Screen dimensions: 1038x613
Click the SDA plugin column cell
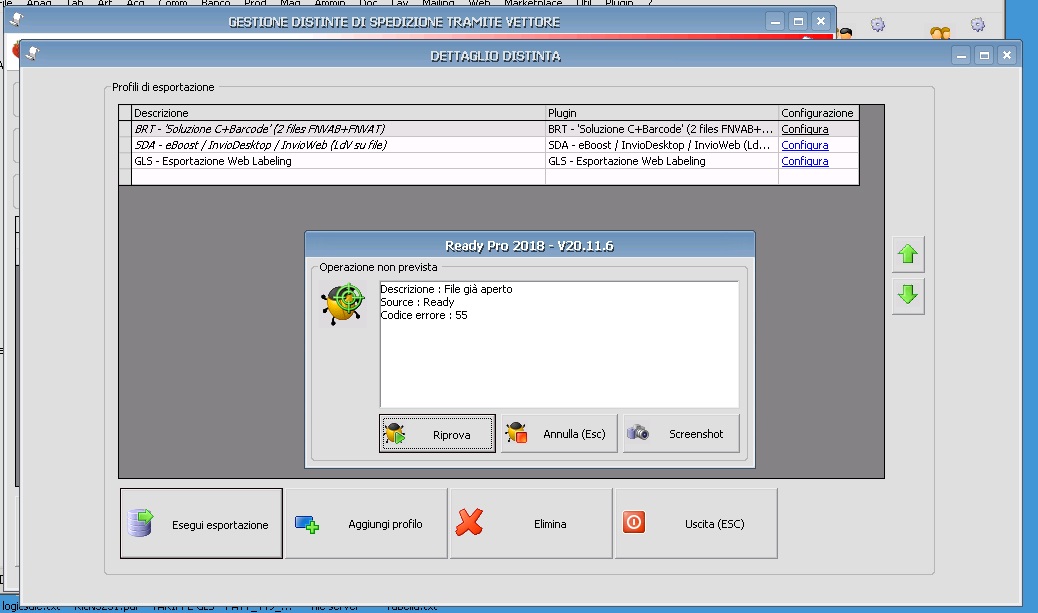point(662,145)
